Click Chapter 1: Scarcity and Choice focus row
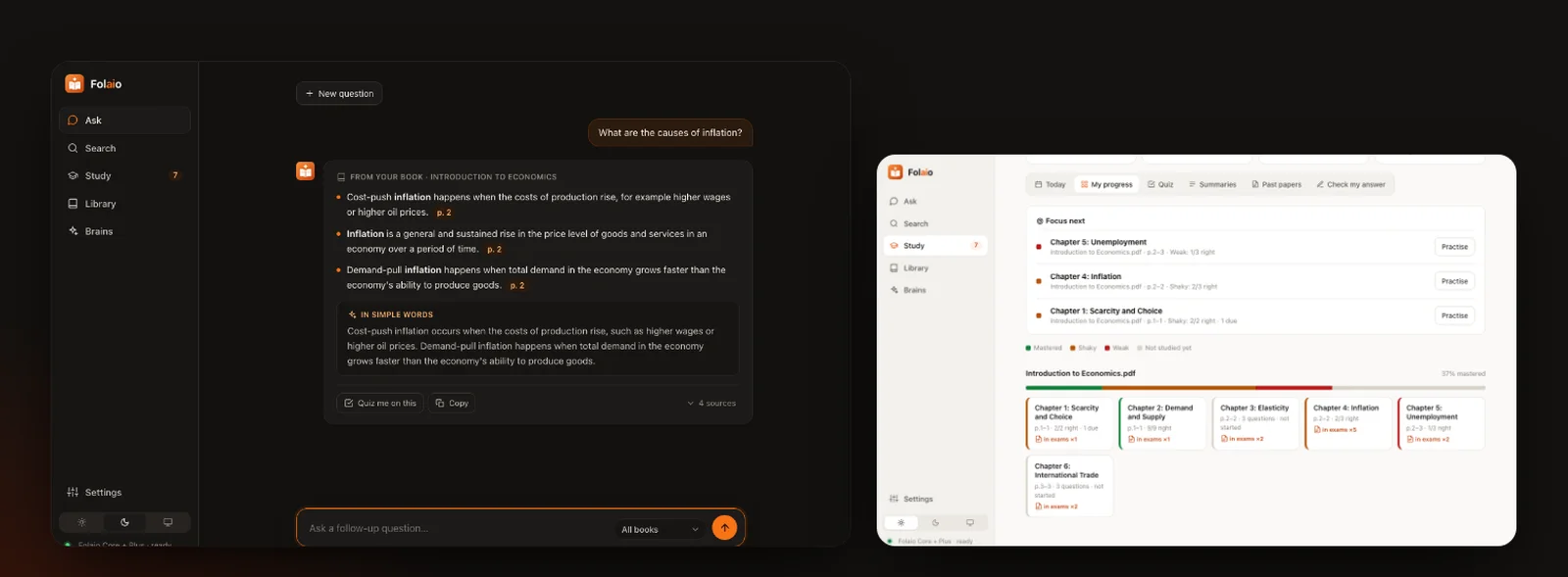Viewport: 1568px width, 577px height. (1255, 315)
